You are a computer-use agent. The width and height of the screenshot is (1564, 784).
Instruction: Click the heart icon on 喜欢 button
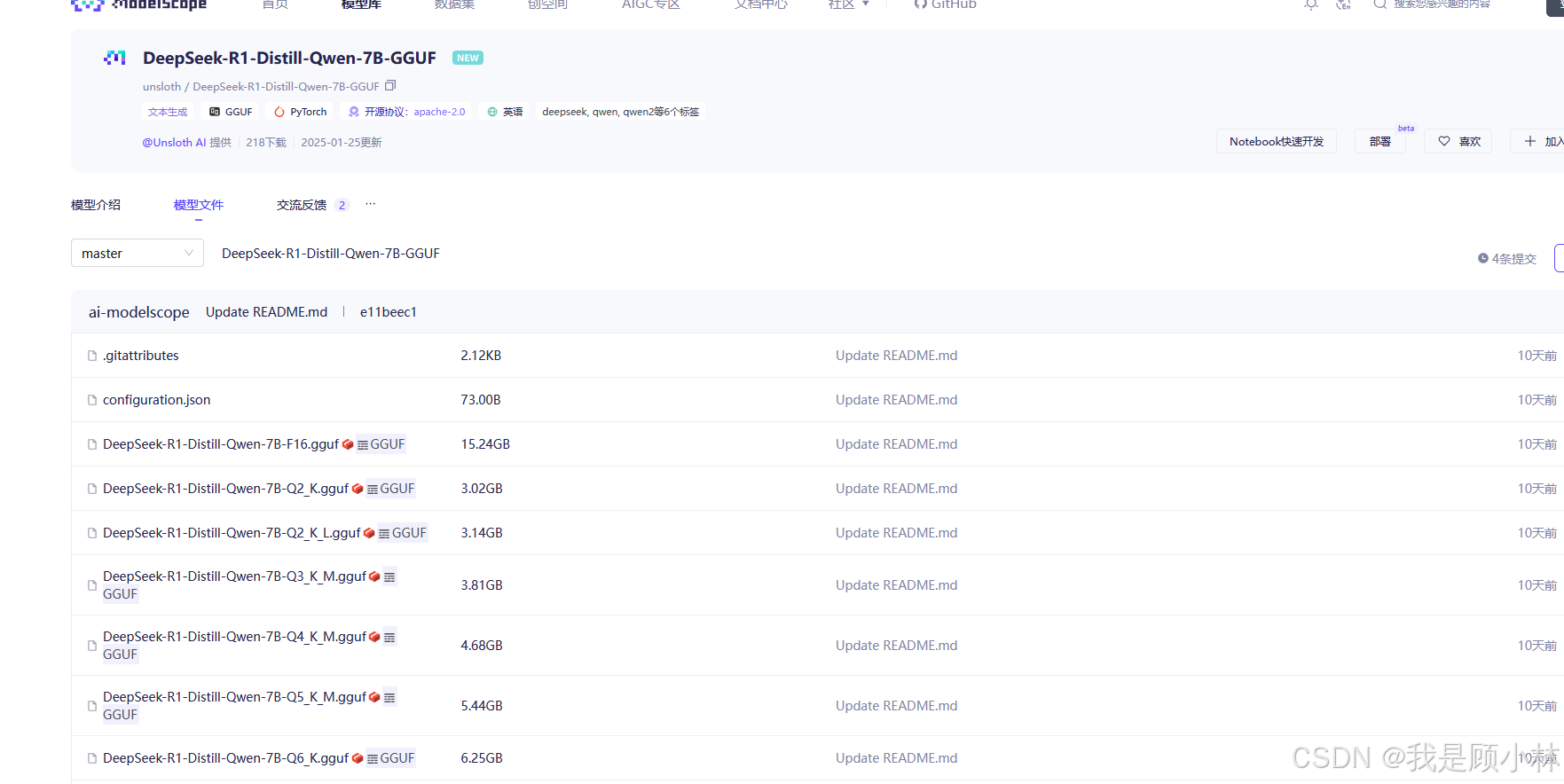point(1444,141)
